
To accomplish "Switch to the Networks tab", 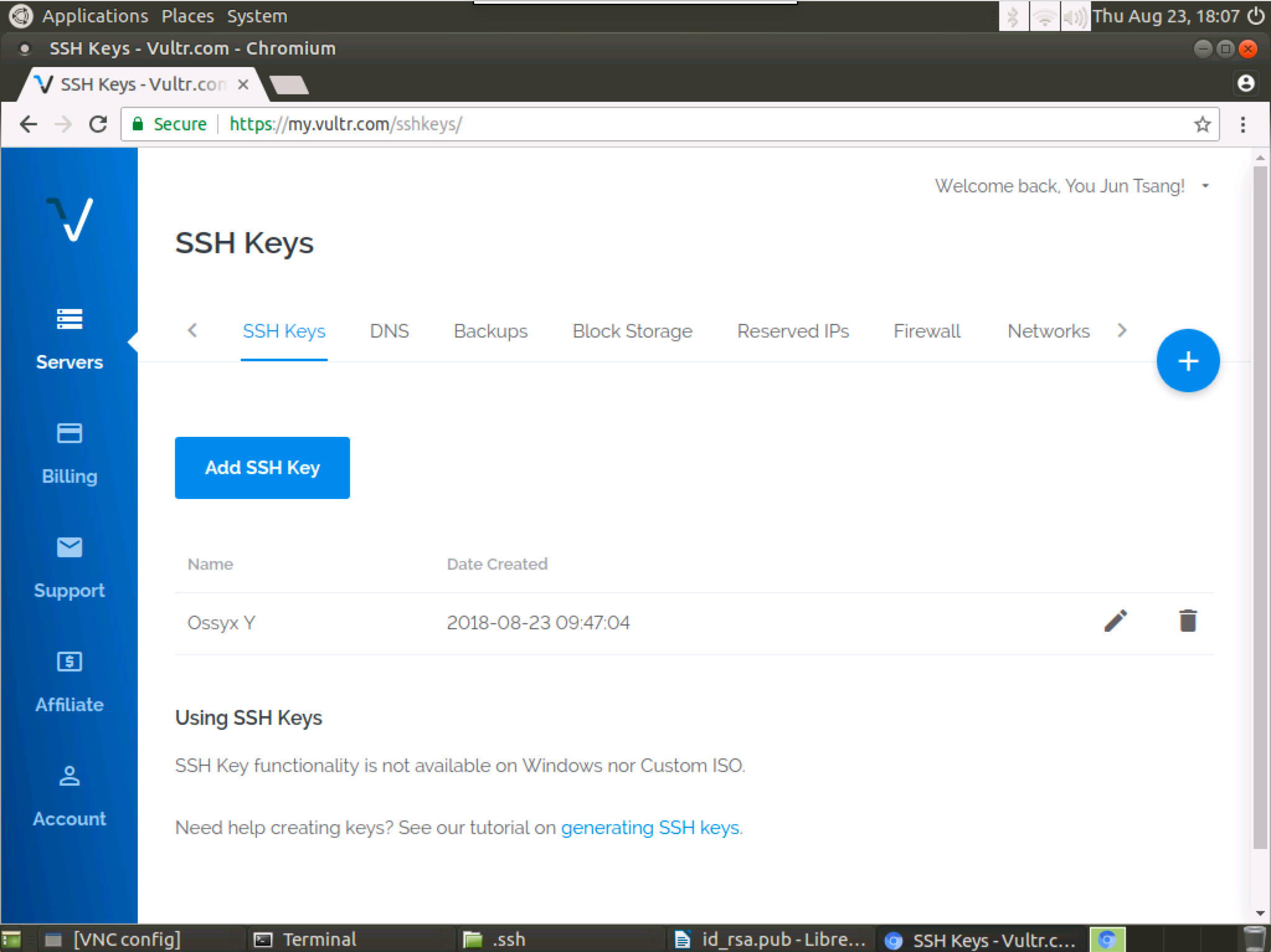I will click(1048, 331).
